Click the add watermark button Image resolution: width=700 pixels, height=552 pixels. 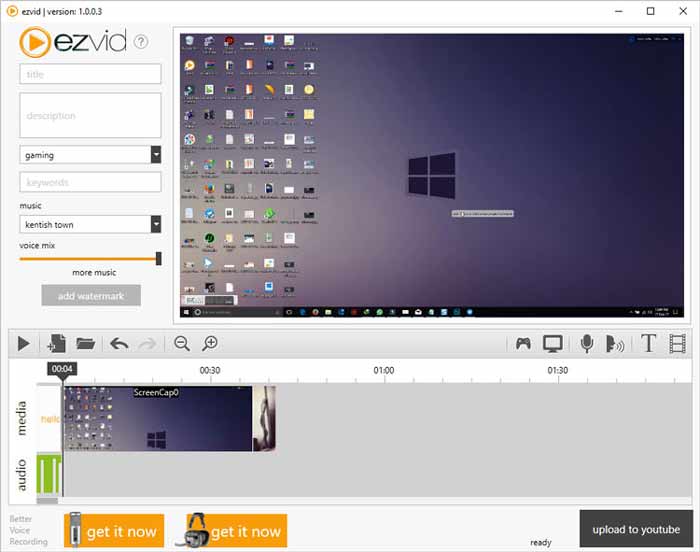point(91,296)
